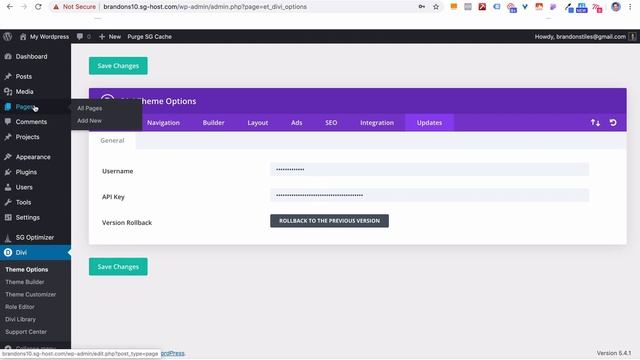The height and width of the screenshot is (360, 640).
Task: Open Theme Builder submenu item
Action: point(25,282)
